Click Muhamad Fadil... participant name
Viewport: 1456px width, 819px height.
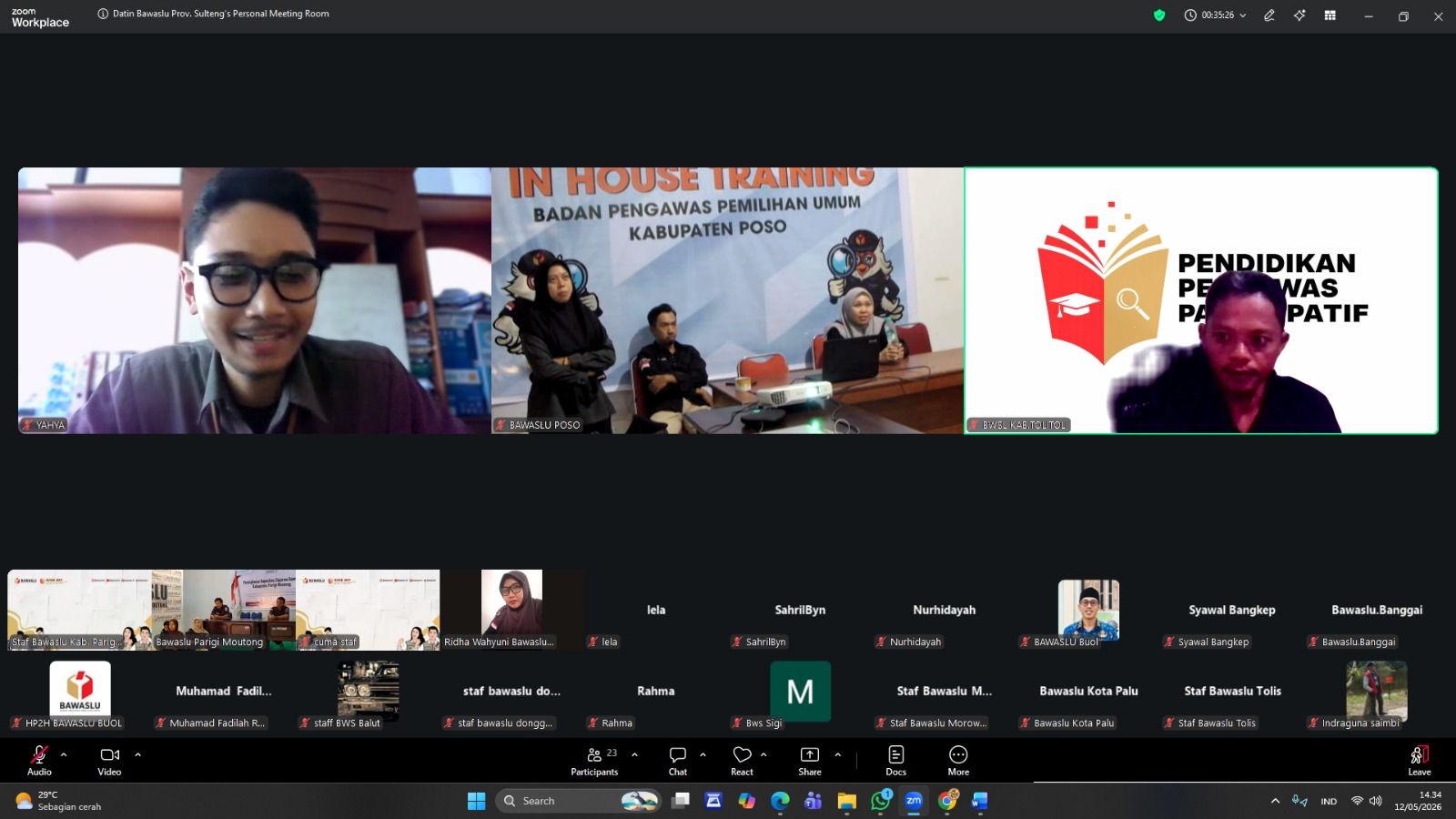point(224,691)
